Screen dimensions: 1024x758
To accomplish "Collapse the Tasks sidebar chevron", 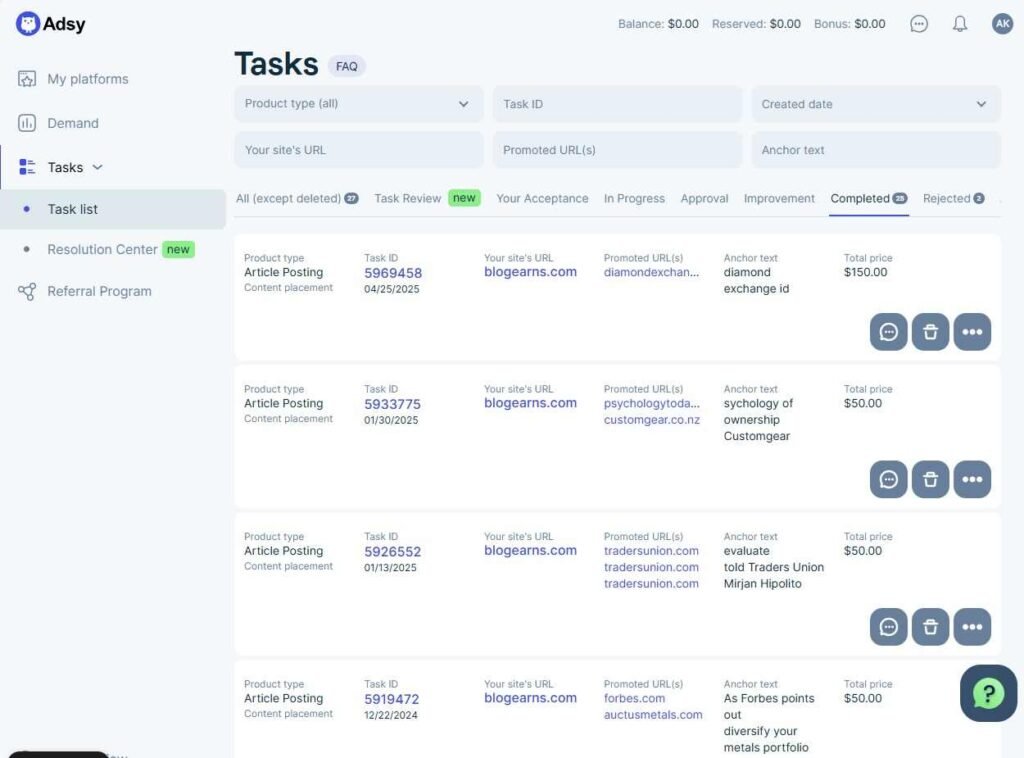I will [x=97, y=167].
